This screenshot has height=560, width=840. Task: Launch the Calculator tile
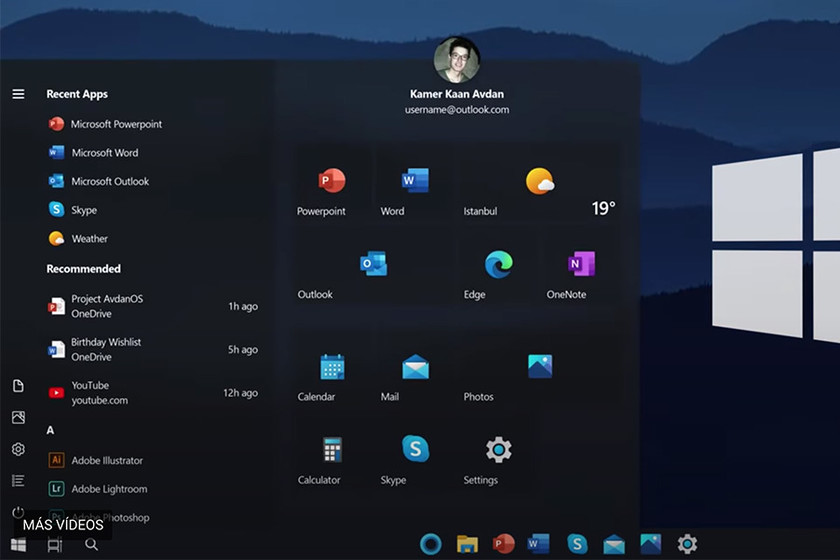[332, 458]
